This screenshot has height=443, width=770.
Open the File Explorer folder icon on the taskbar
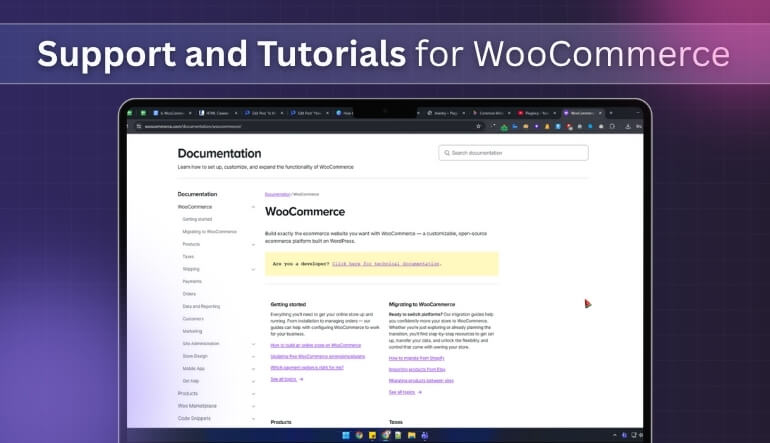pyautogui.click(x=412, y=435)
